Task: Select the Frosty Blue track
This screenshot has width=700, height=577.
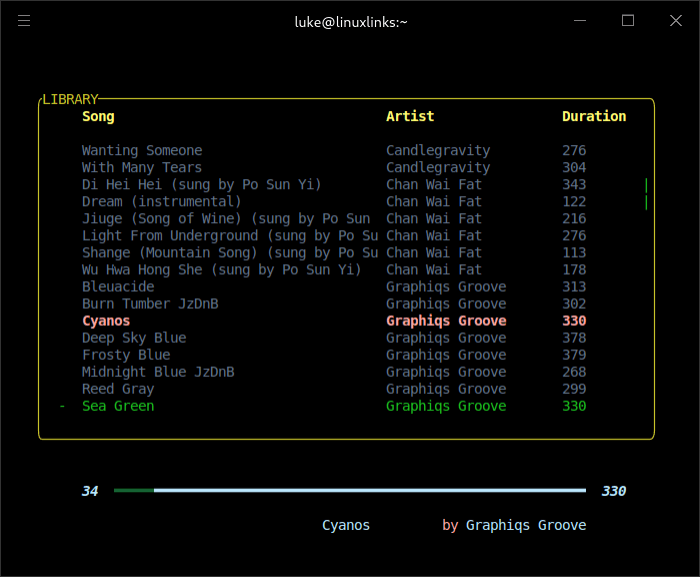Action: 126,355
